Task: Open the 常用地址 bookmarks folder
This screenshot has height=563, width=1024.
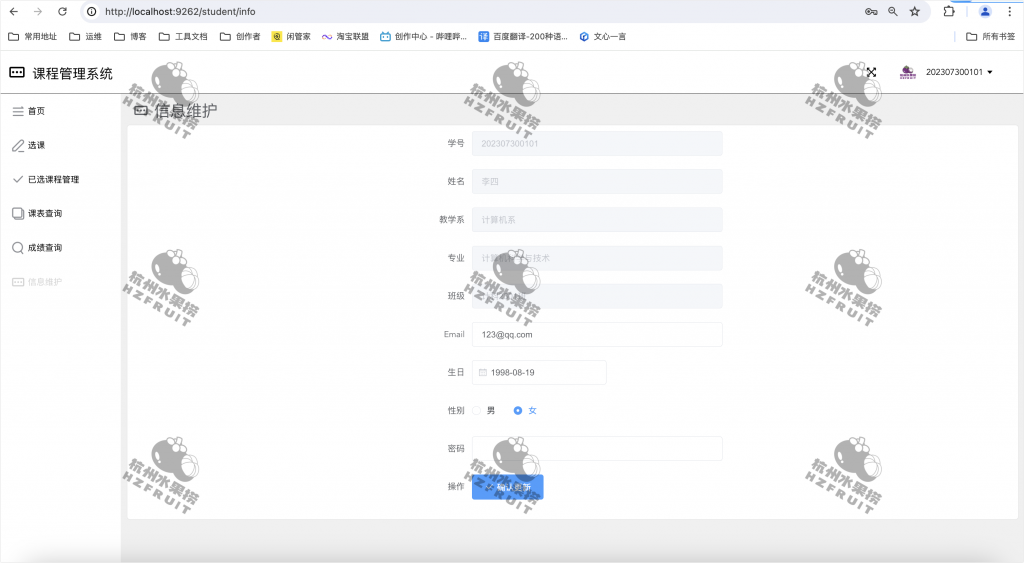Action: [33, 37]
